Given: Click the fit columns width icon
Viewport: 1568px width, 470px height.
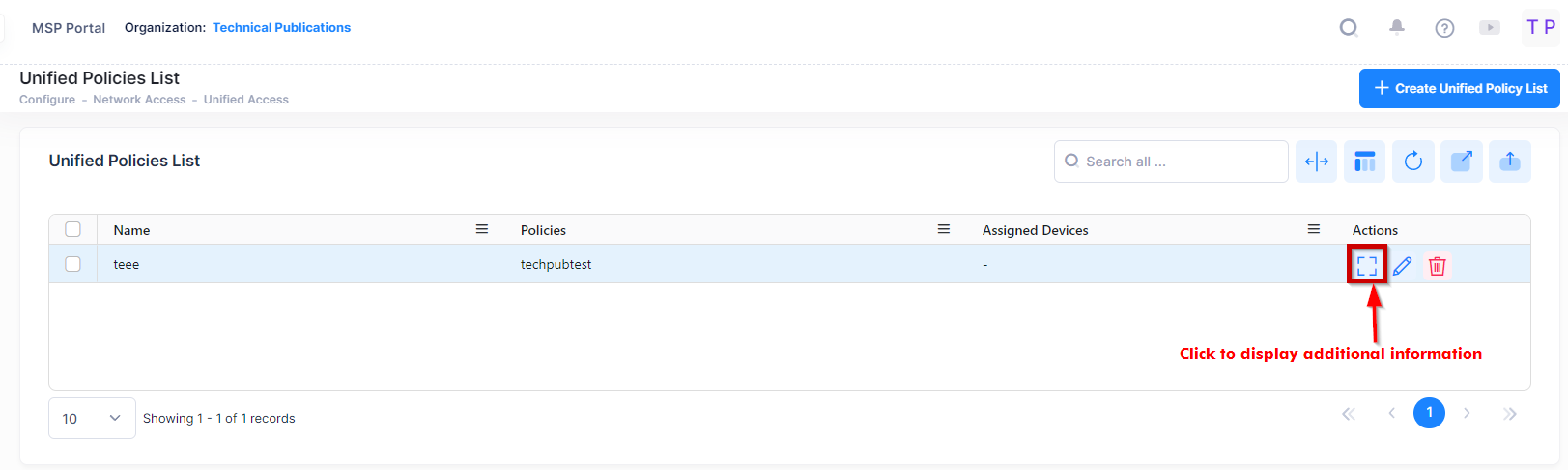Looking at the screenshot, I should tap(1317, 162).
